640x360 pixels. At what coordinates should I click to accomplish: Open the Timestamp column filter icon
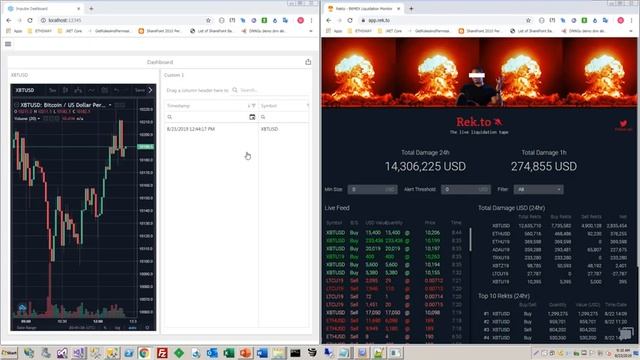pyautogui.click(x=253, y=106)
